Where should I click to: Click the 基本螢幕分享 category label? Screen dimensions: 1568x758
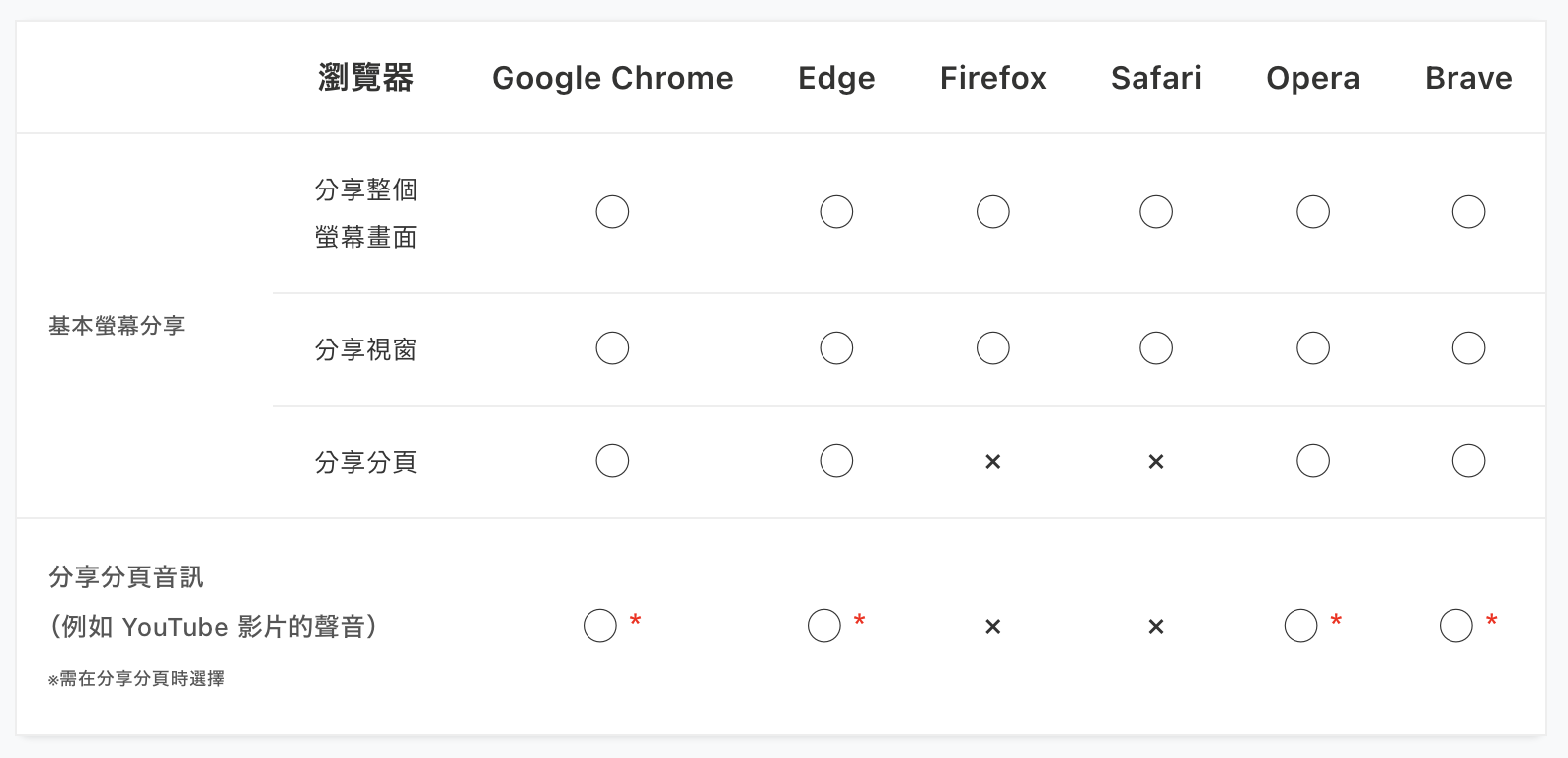tap(117, 326)
